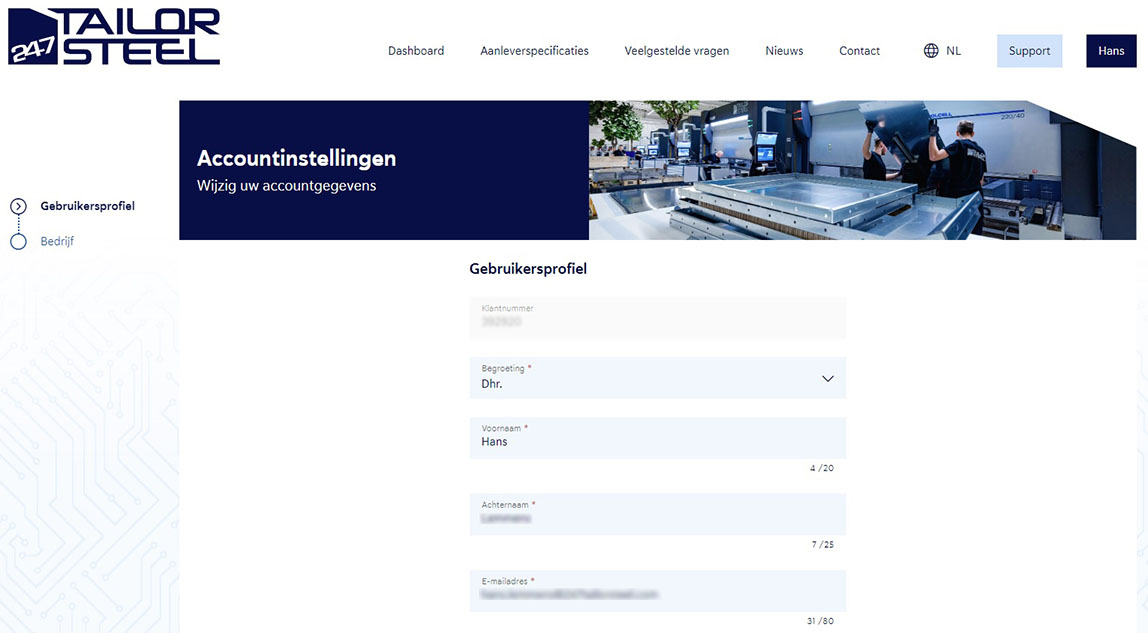Click the Gebruikersprofiel step arrow circle icon
Image resolution: width=1148 pixels, height=633 pixels.
(x=18, y=207)
